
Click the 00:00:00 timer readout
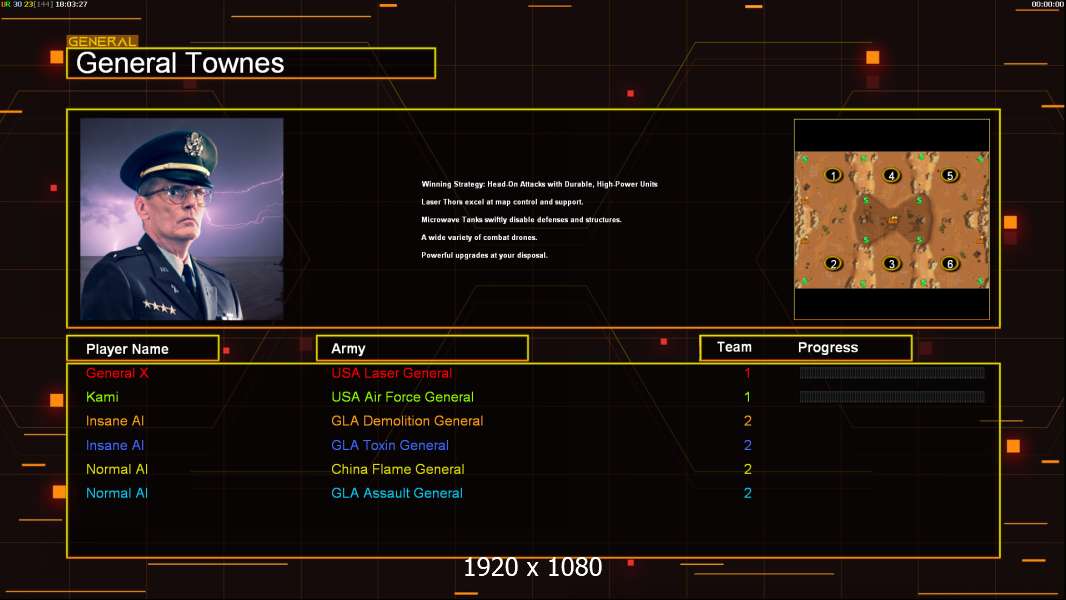(x=1047, y=4)
